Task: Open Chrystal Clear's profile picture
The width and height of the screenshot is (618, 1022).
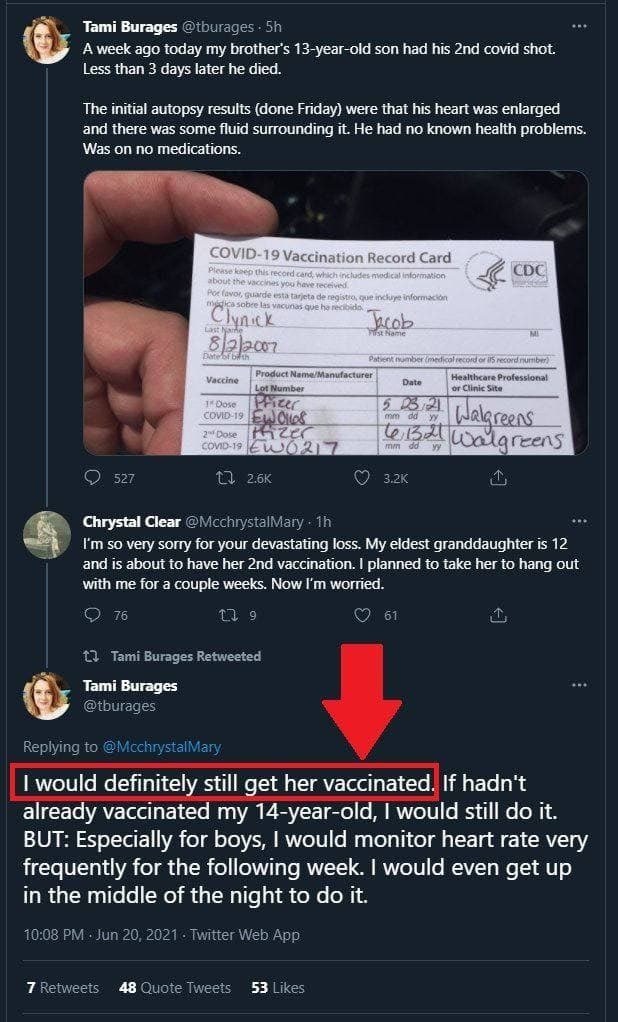Action: (47, 535)
